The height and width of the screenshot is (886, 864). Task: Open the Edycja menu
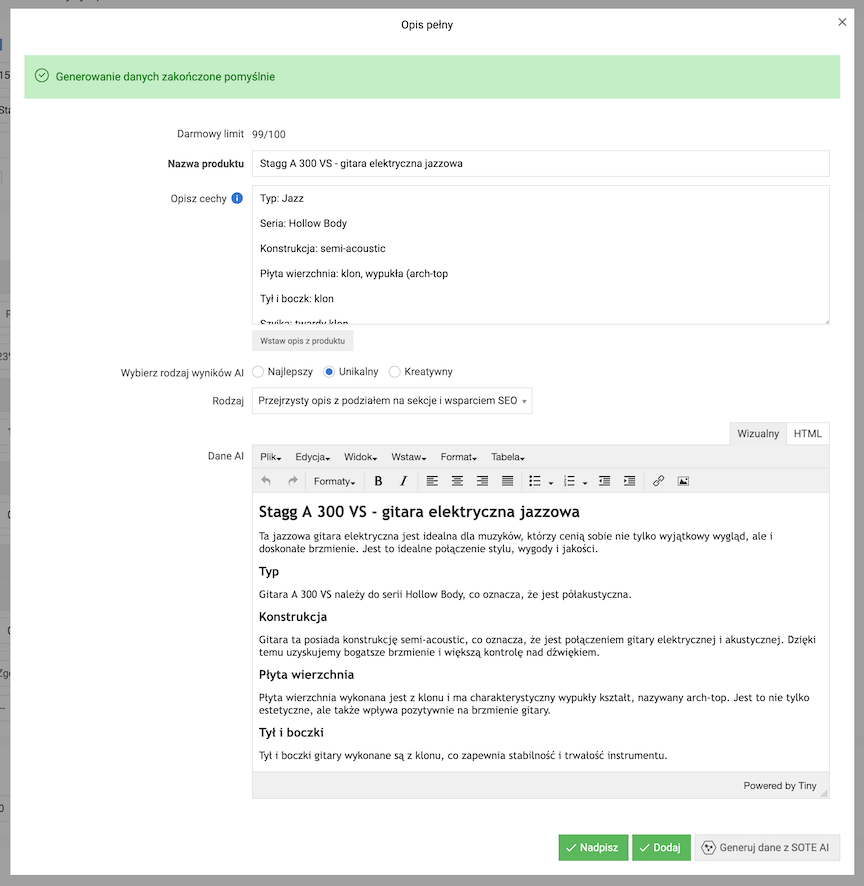tap(312, 457)
